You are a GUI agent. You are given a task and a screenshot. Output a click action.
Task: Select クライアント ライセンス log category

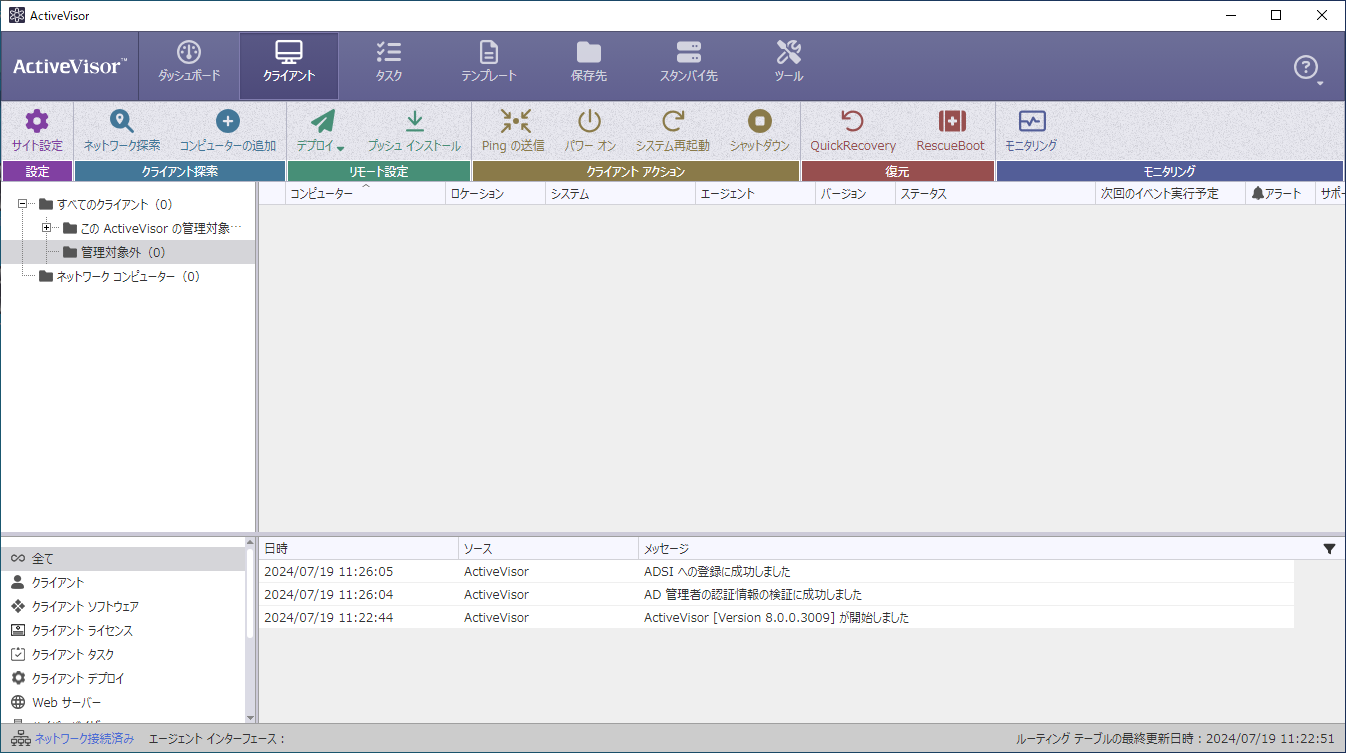pos(122,630)
